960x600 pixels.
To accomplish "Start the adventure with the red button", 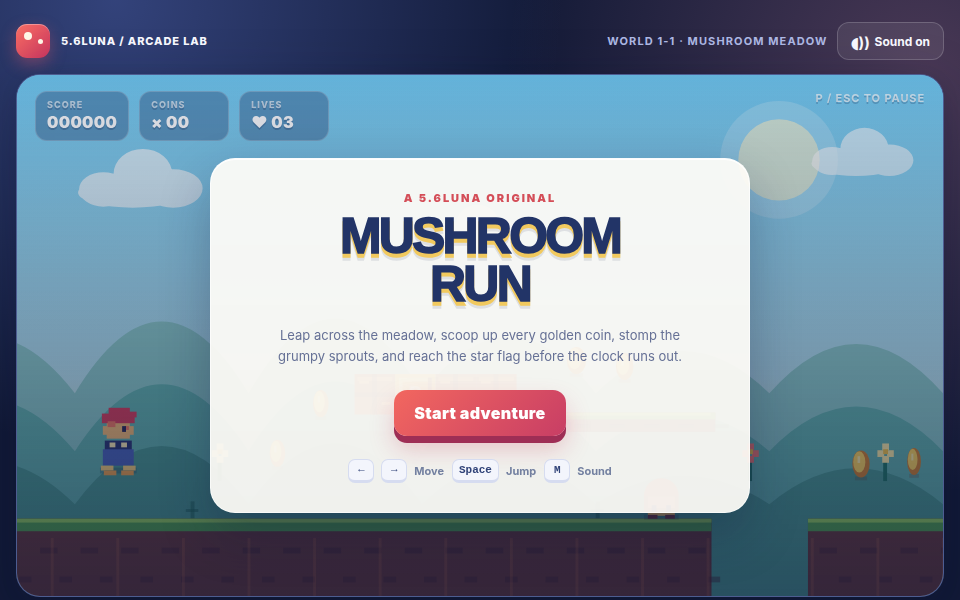I will click(x=479, y=415).
